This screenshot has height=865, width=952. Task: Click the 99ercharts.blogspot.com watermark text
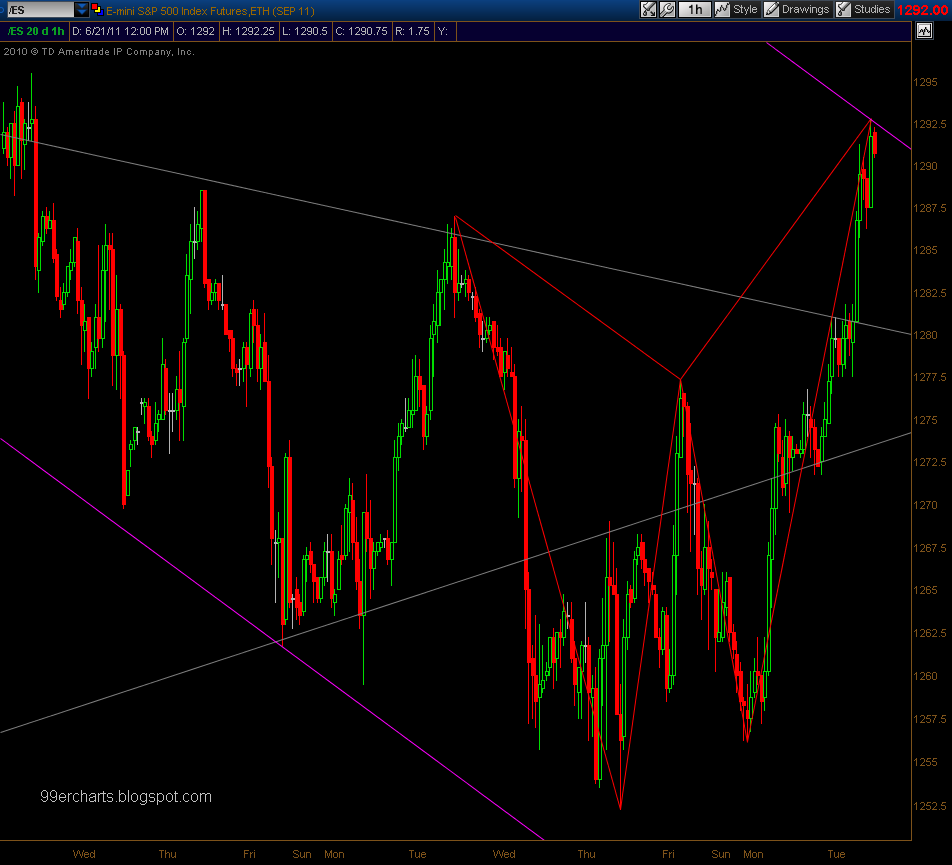coord(126,797)
